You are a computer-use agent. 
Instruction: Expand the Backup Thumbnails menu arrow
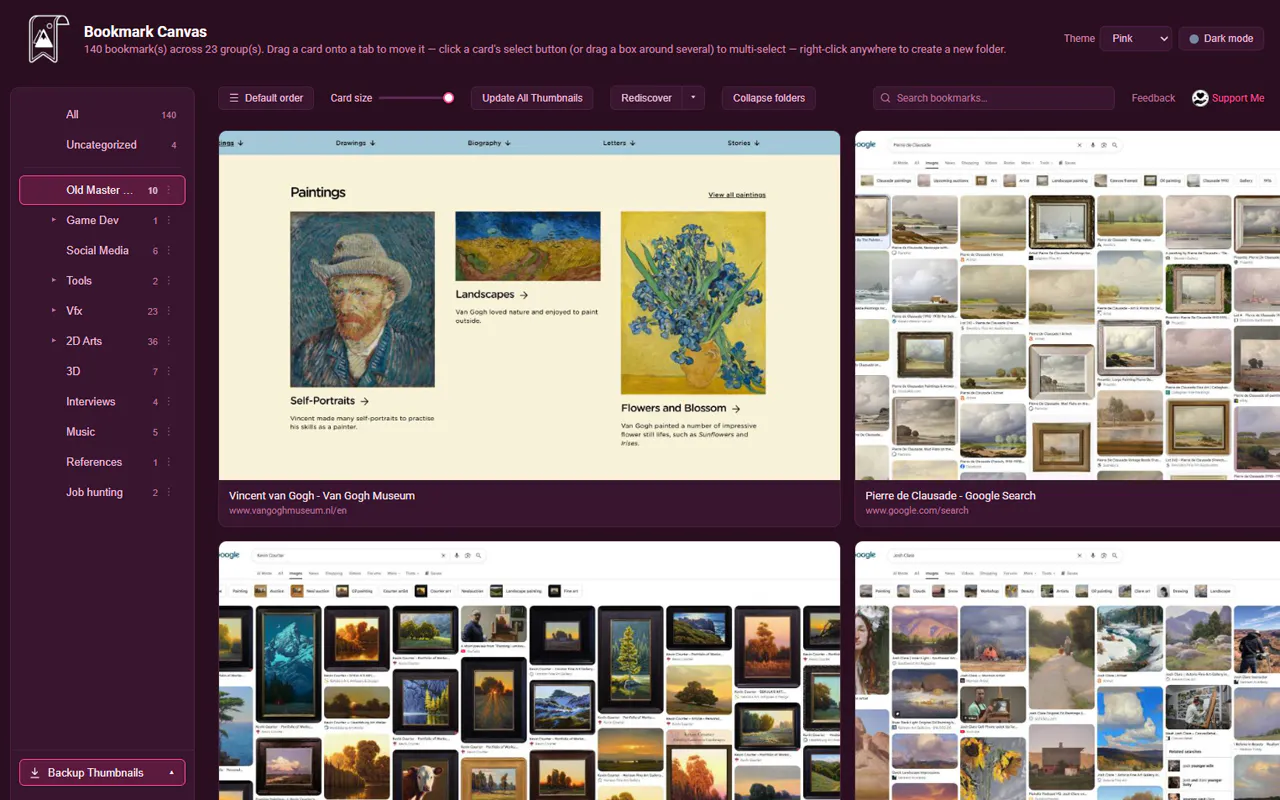click(171, 773)
